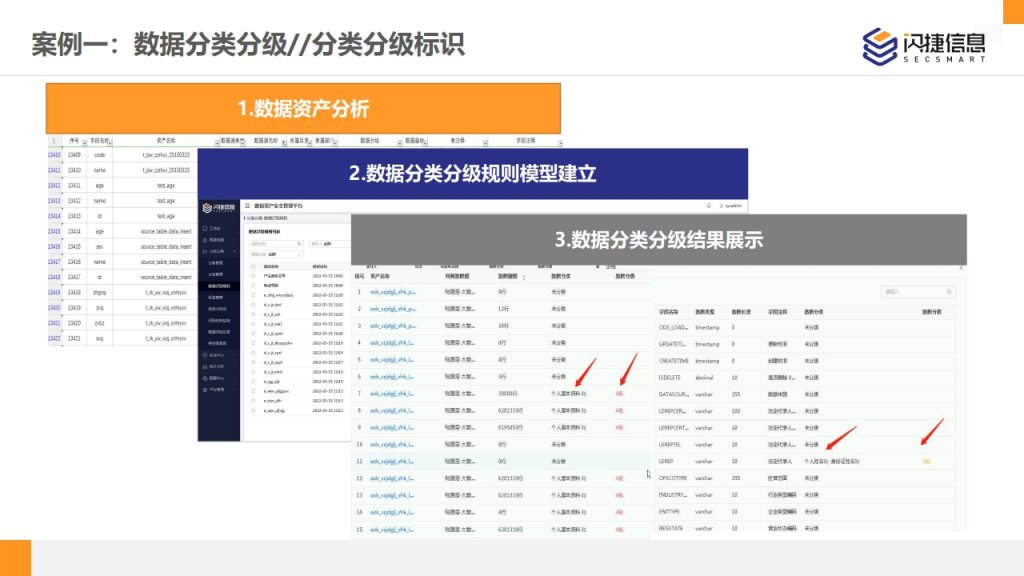This screenshot has width=1024, height=576.
Task: Open the sysadmin user menu
Action: tap(731, 206)
